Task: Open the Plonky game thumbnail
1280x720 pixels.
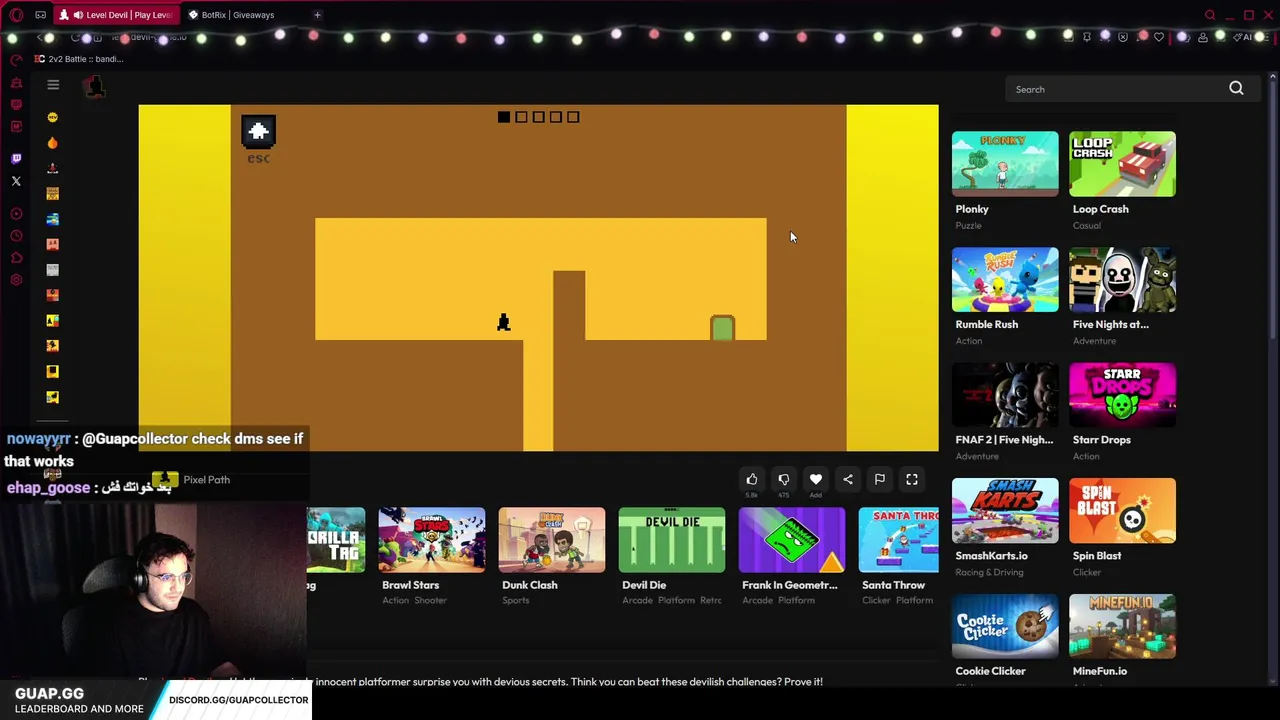Action: pos(1005,164)
